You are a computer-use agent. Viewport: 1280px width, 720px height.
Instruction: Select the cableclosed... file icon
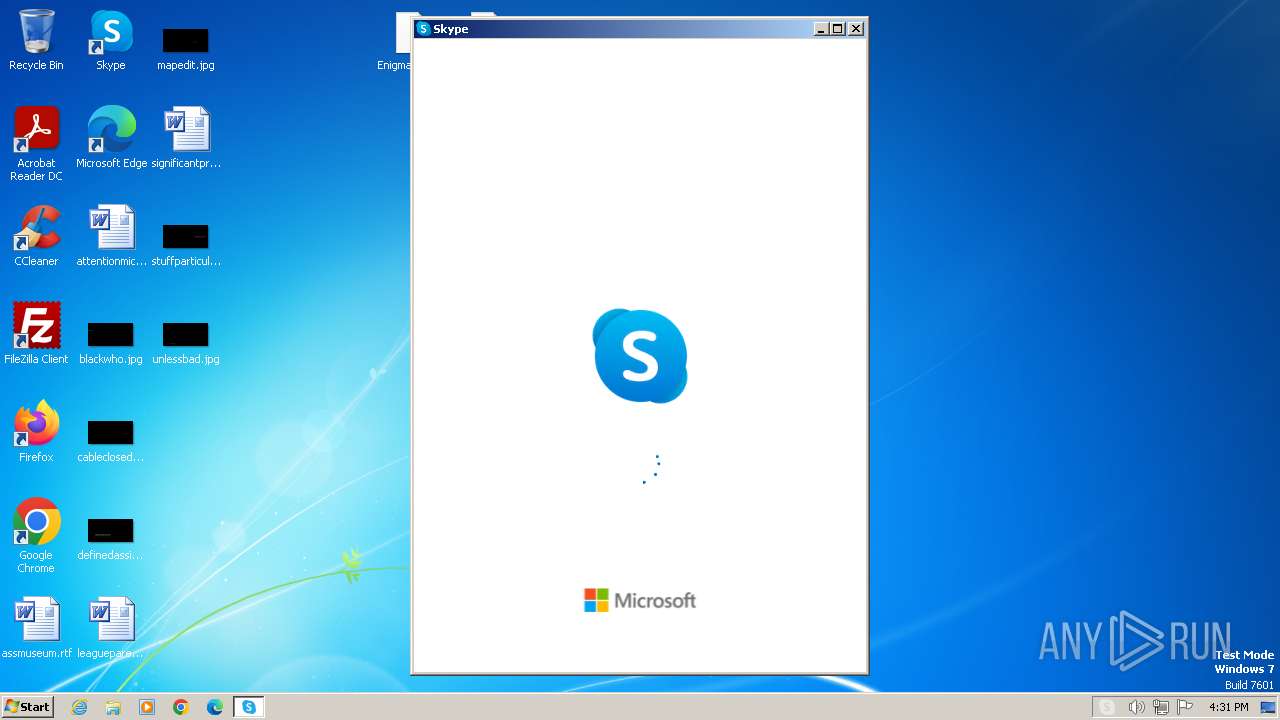[x=111, y=440]
